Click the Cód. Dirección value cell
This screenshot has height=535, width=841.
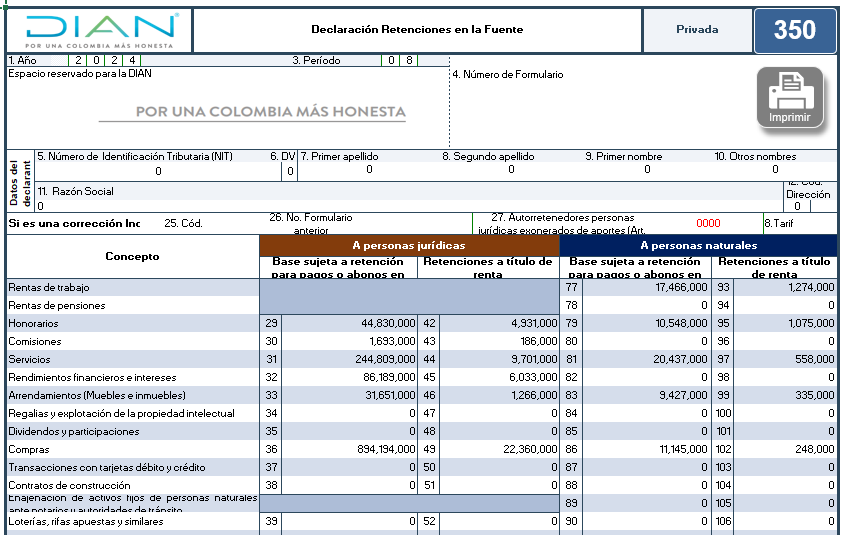tap(797, 206)
